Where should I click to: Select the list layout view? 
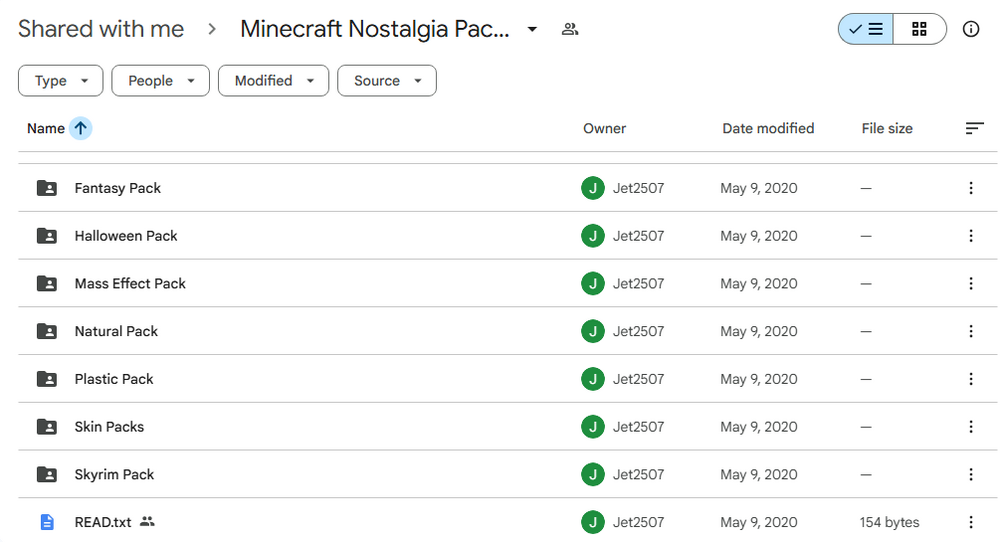click(866, 29)
